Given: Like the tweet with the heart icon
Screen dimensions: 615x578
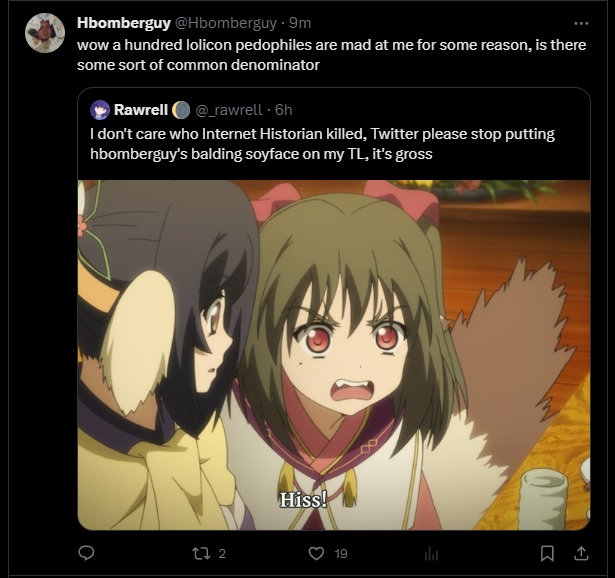Looking at the screenshot, I should pos(316,553).
